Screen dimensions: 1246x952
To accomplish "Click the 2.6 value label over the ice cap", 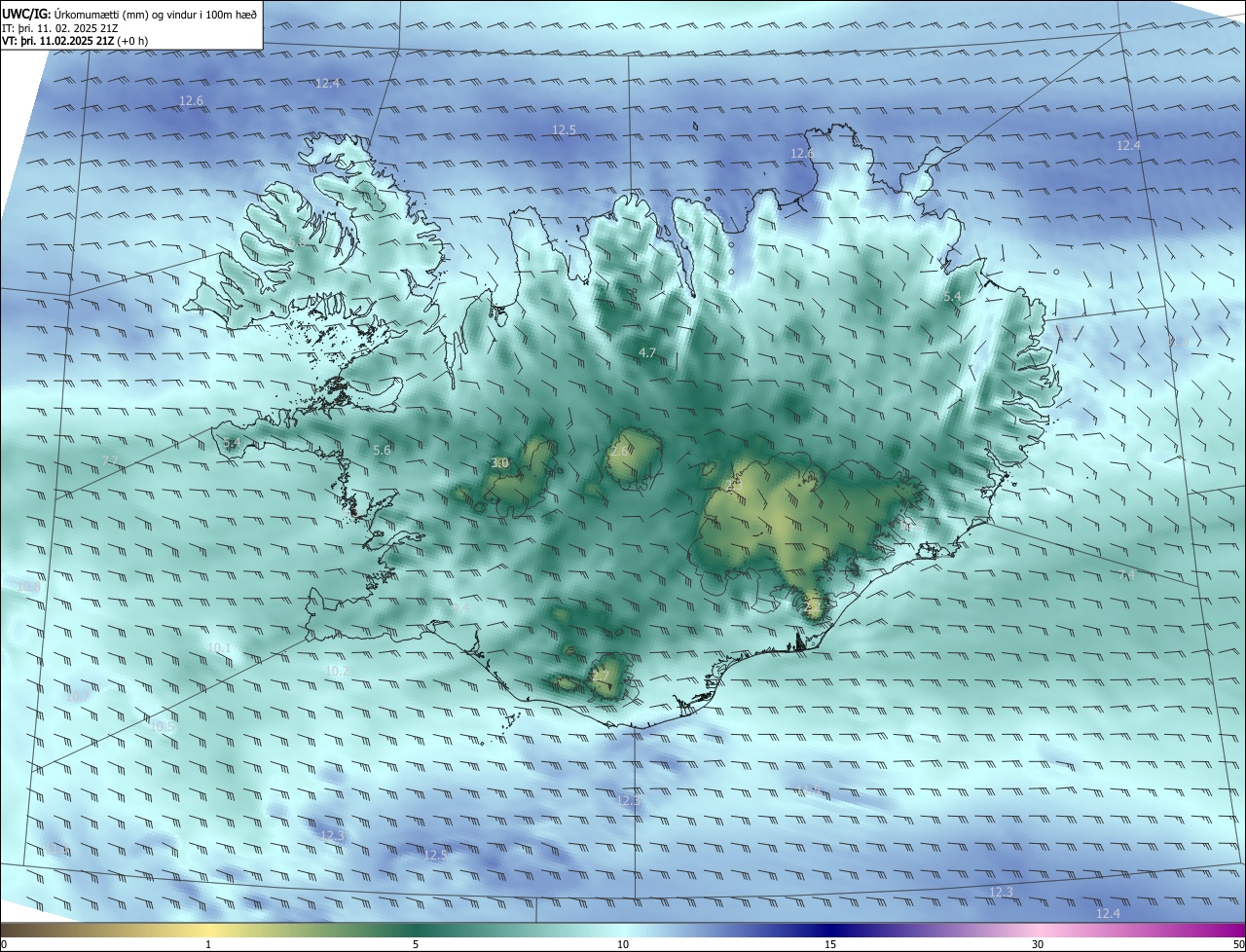I will click(x=619, y=451).
